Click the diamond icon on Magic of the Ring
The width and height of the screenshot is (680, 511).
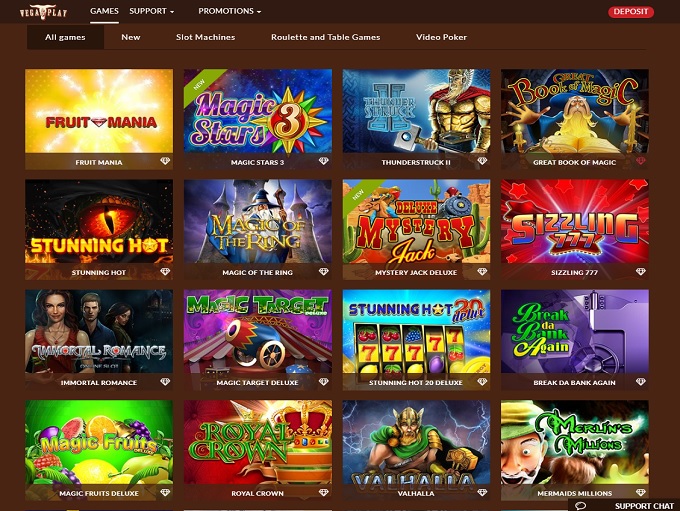[324, 272]
